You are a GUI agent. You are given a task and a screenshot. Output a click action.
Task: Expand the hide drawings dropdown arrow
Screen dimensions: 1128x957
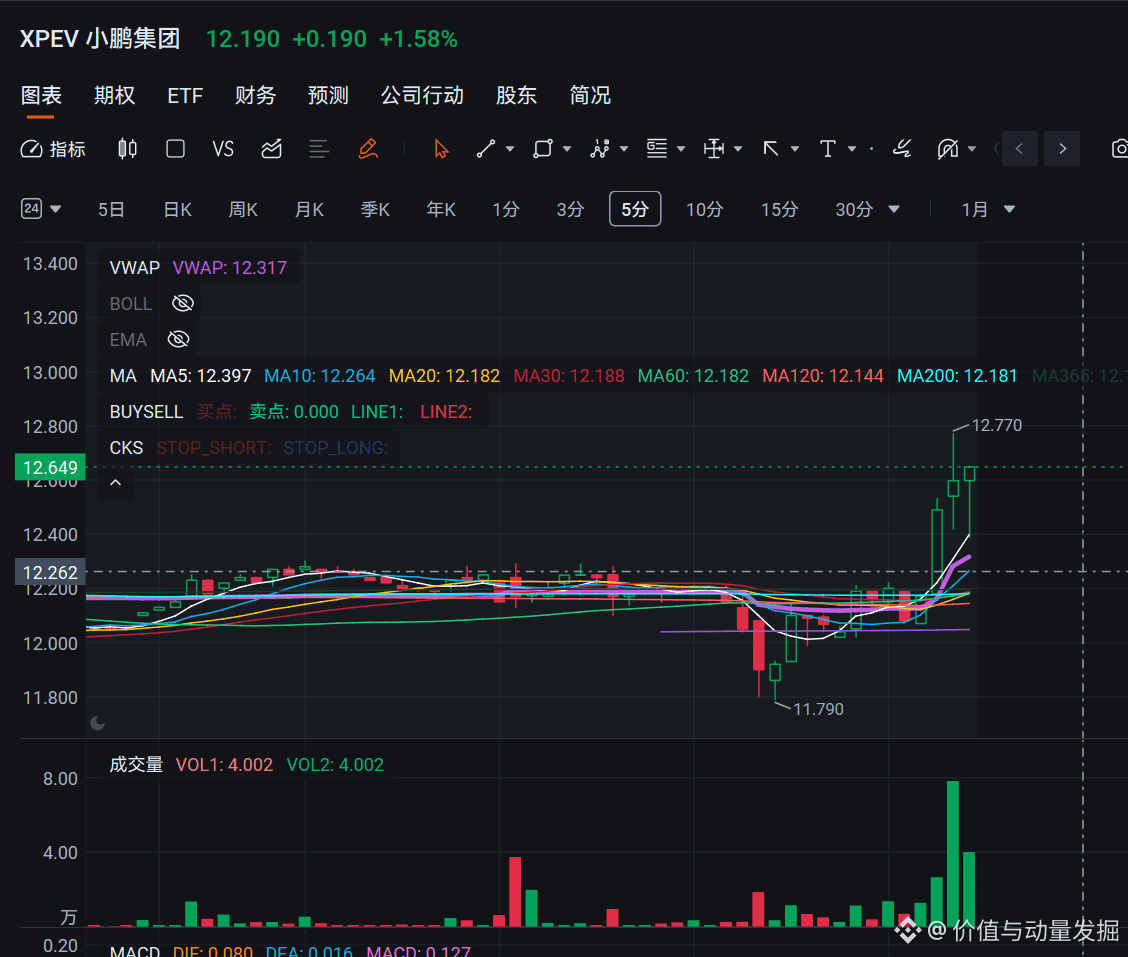[972, 149]
